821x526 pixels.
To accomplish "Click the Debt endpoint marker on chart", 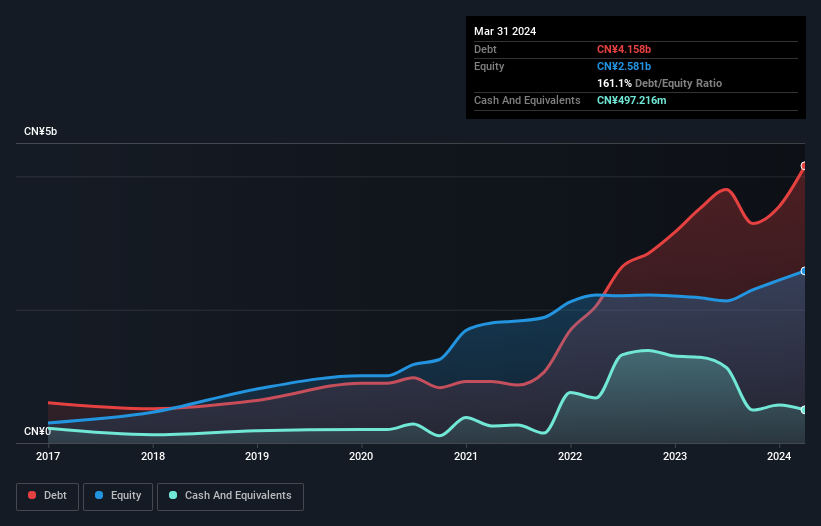I will point(804,166).
